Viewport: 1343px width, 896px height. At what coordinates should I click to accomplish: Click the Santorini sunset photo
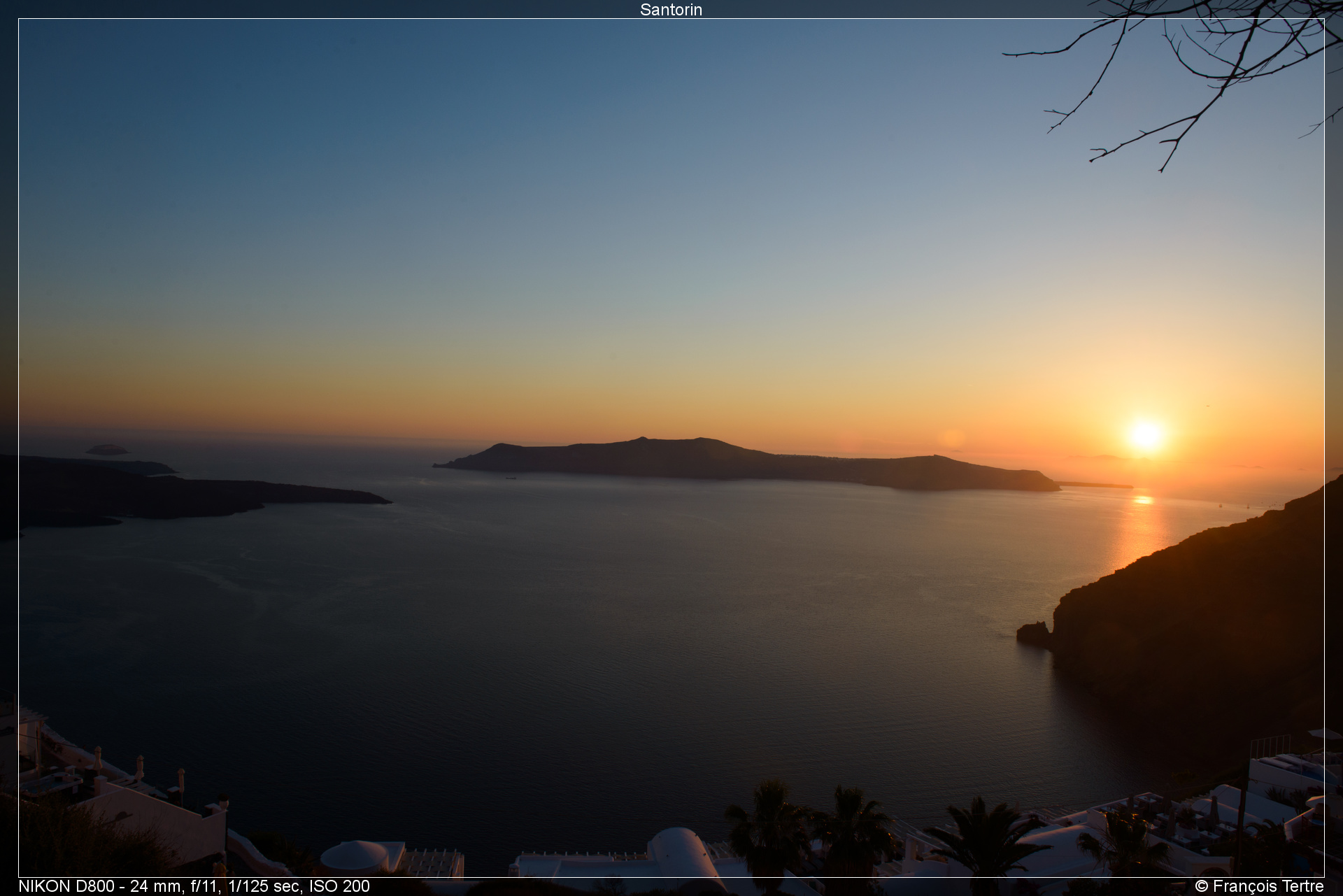coord(671,448)
